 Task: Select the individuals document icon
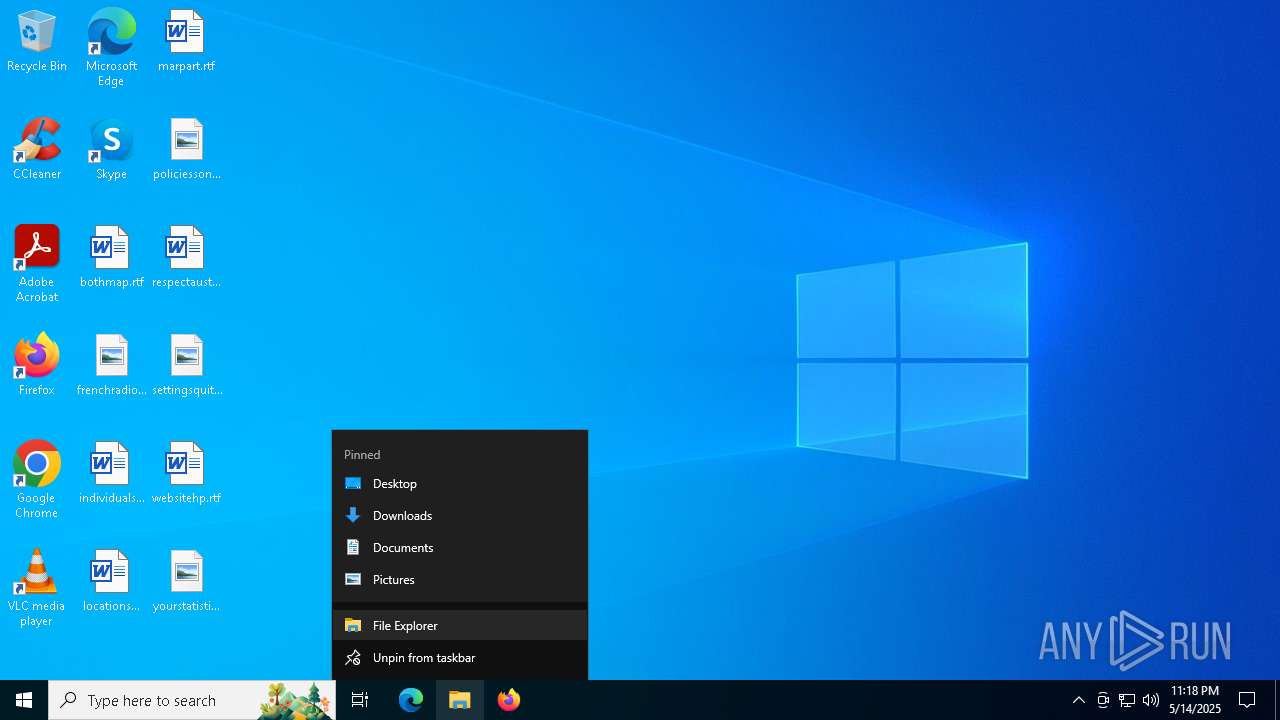(111, 474)
